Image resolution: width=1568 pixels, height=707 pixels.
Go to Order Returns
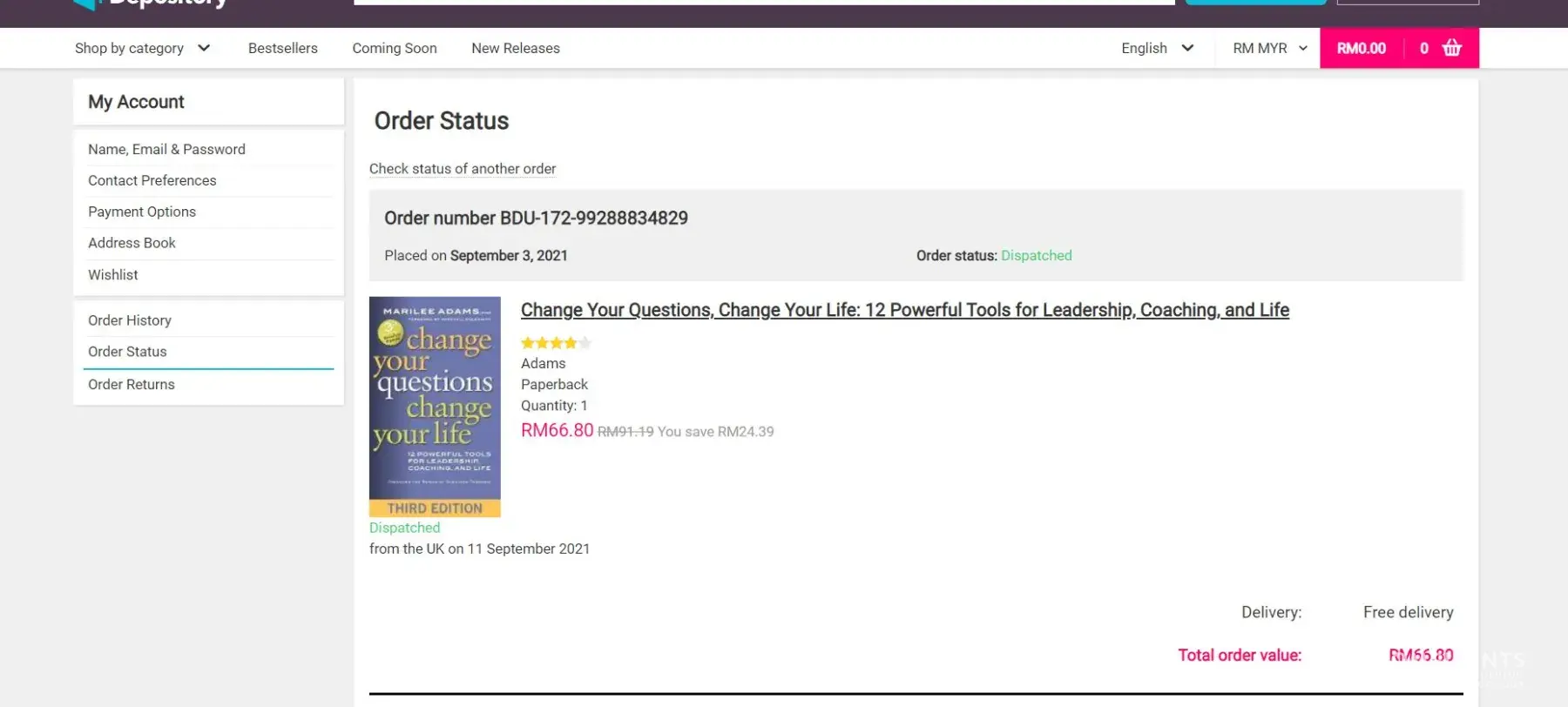(131, 384)
